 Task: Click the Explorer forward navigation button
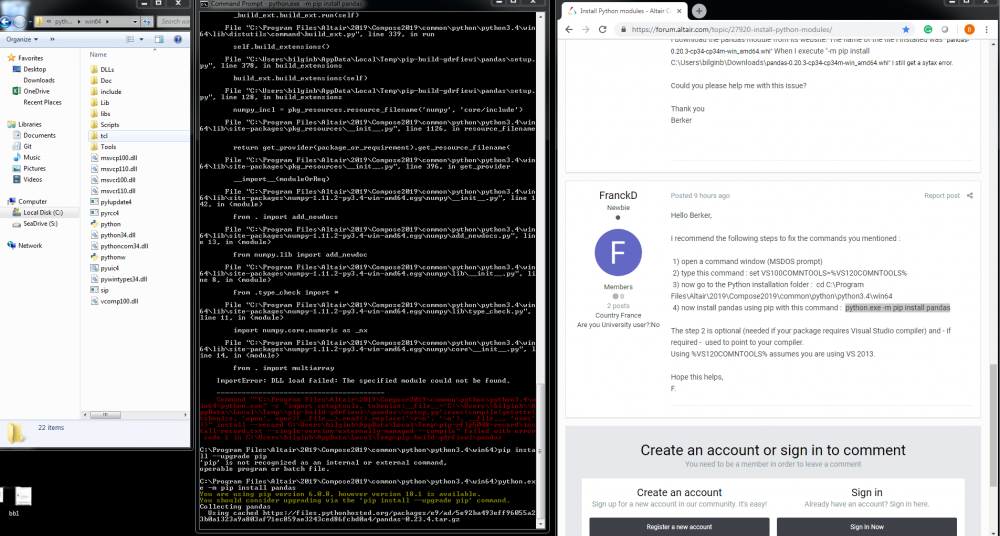[x=19, y=22]
